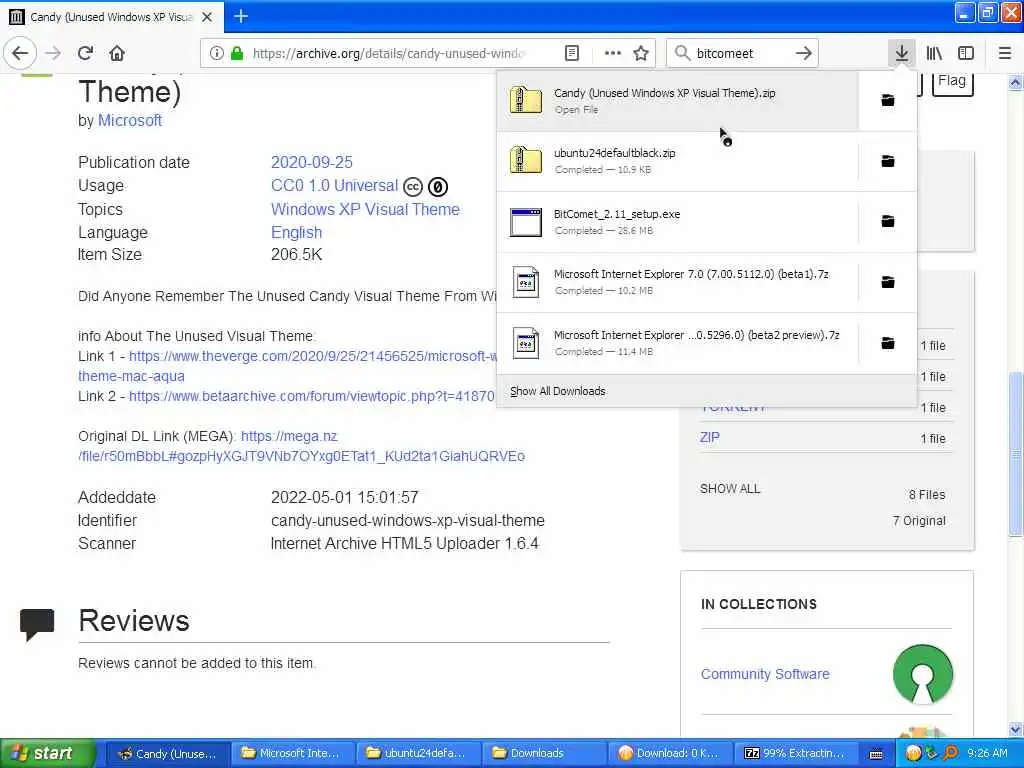
Task: Open the Firefox hamburger menu
Action: 1004,53
